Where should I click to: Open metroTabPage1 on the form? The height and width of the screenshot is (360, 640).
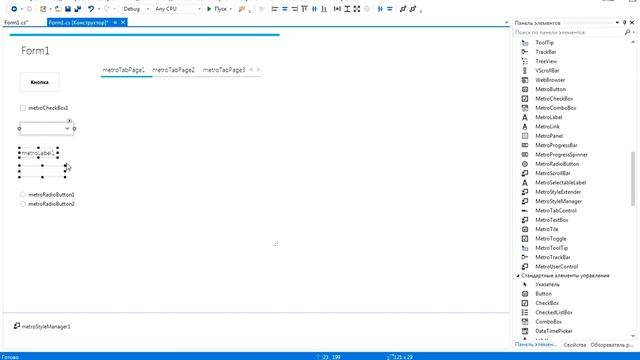[x=123, y=70]
